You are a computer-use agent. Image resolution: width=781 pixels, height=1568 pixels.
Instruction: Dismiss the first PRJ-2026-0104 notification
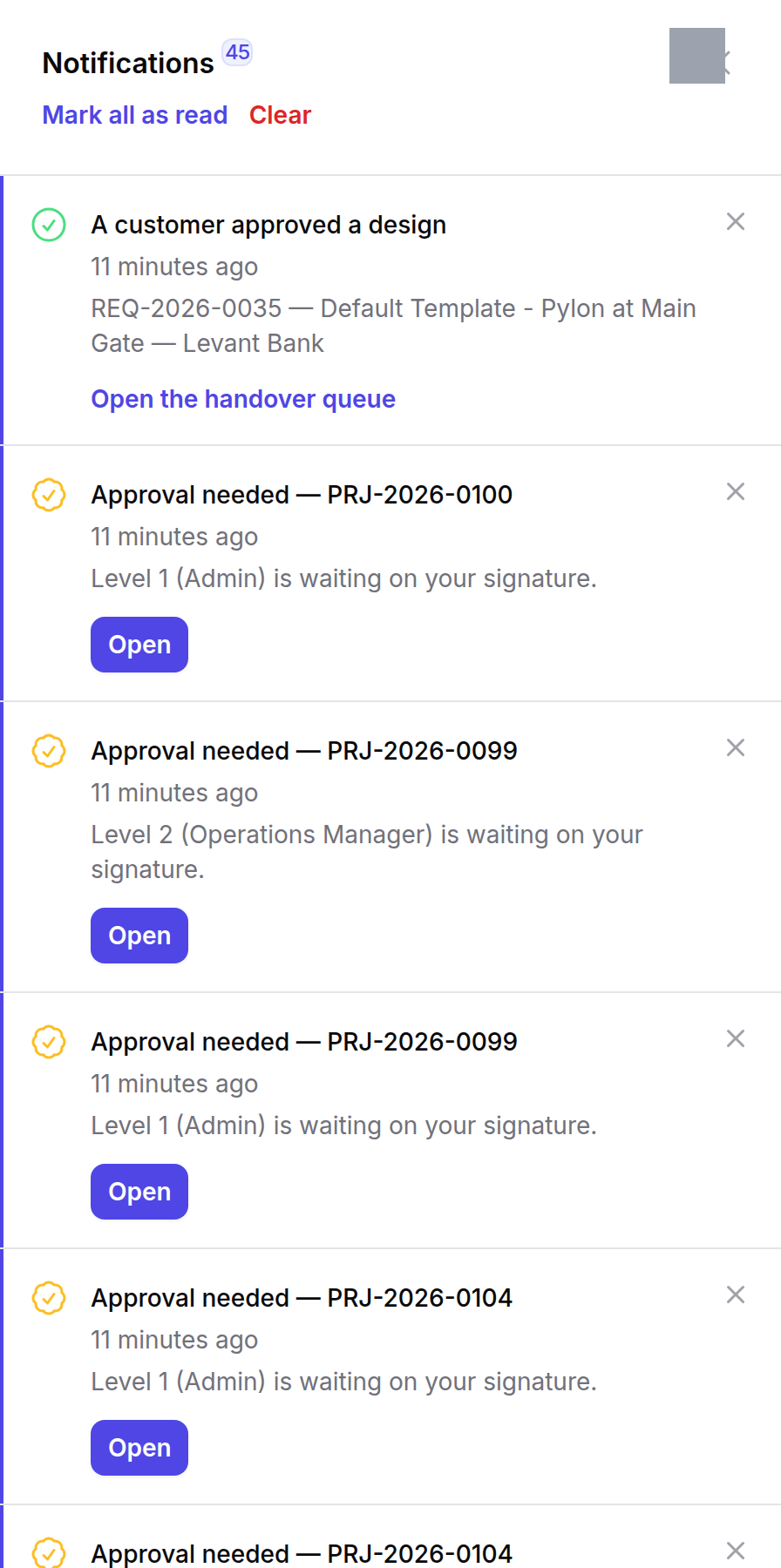[736, 1295]
